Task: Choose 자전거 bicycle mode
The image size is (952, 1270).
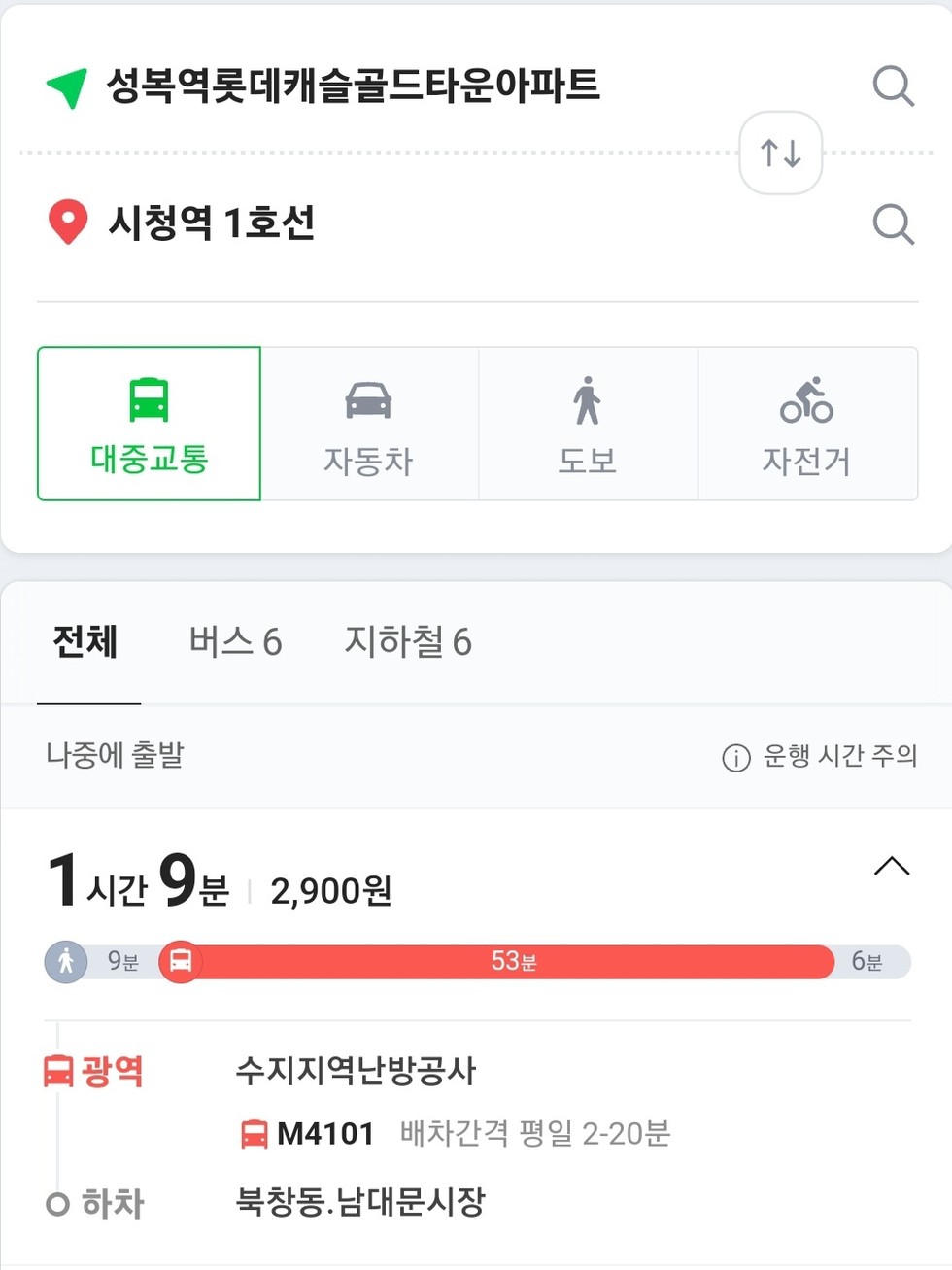Action: click(x=807, y=424)
